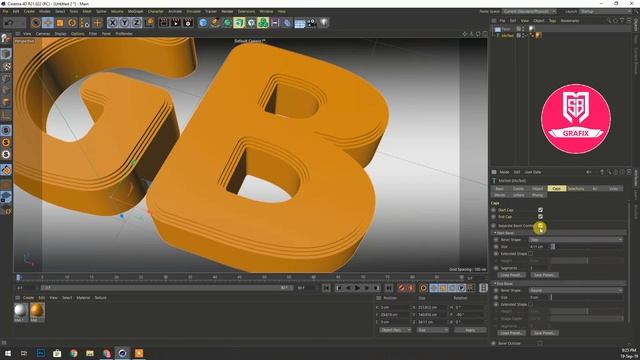This screenshot has height=360, width=640.
Task: Activate the Move tool
Action: coord(48,23)
